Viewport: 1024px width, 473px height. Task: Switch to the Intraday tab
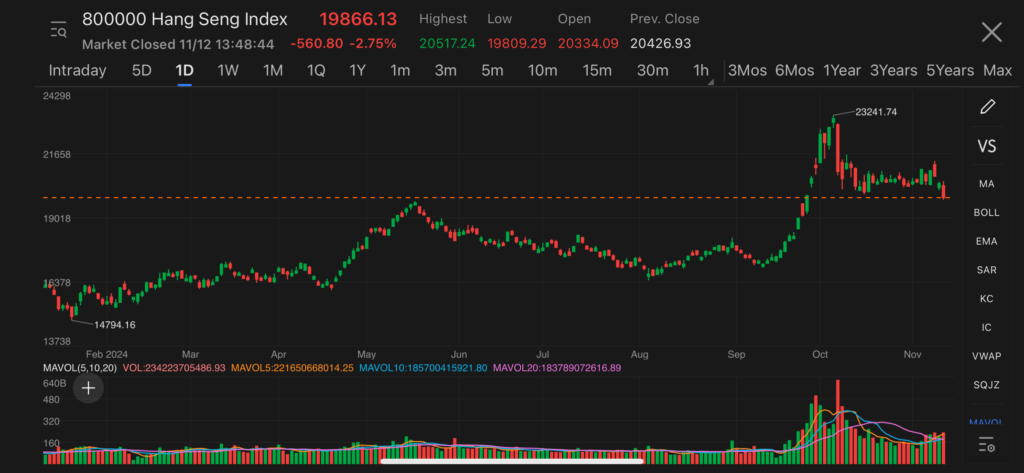click(78, 71)
